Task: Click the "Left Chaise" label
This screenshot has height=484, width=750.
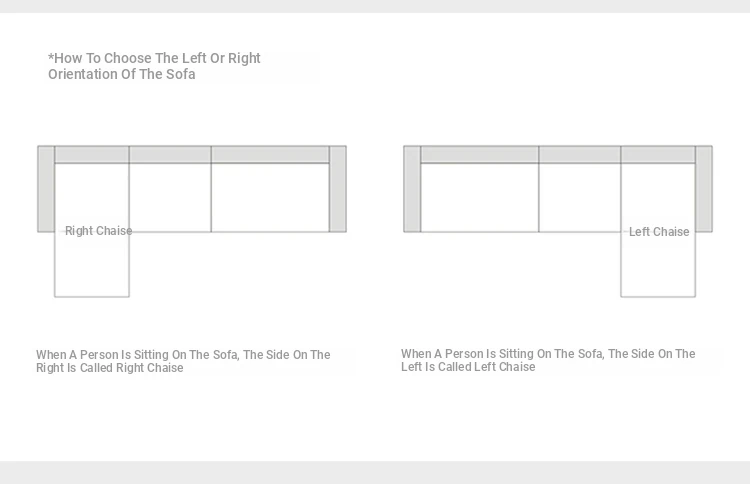Action: click(659, 232)
